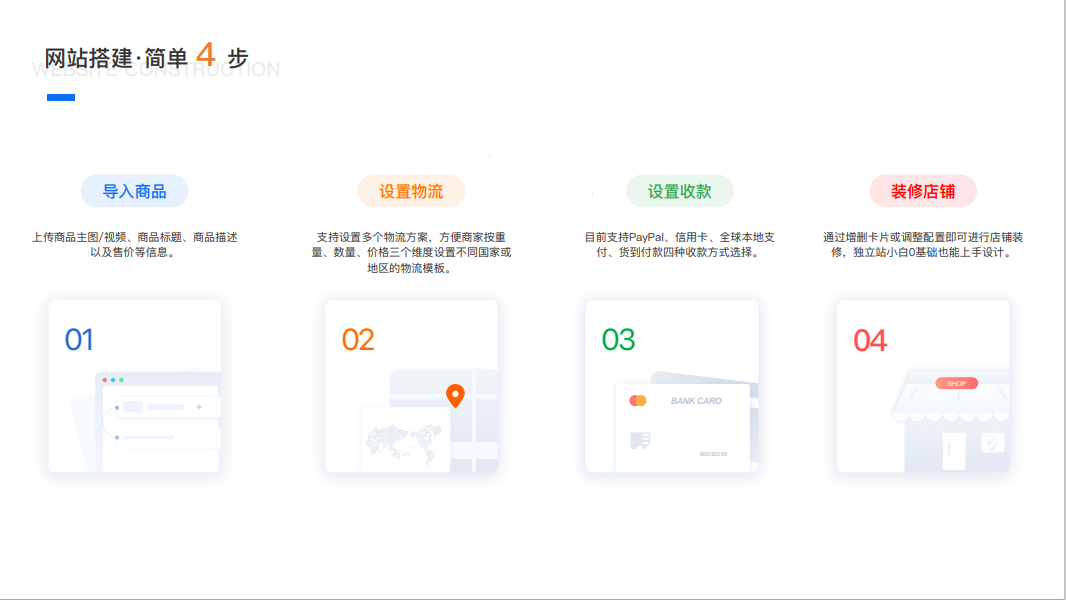The image size is (1066, 600).
Task: Click the 设置物流 pill label
Action: pyautogui.click(x=411, y=191)
